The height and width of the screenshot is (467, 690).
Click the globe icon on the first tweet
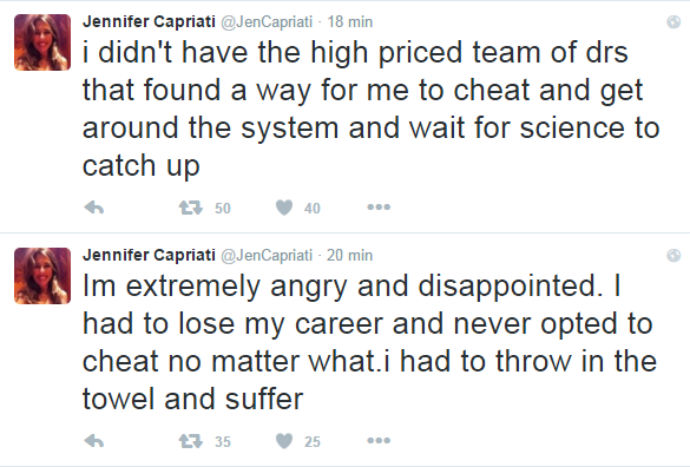[x=674, y=22]
